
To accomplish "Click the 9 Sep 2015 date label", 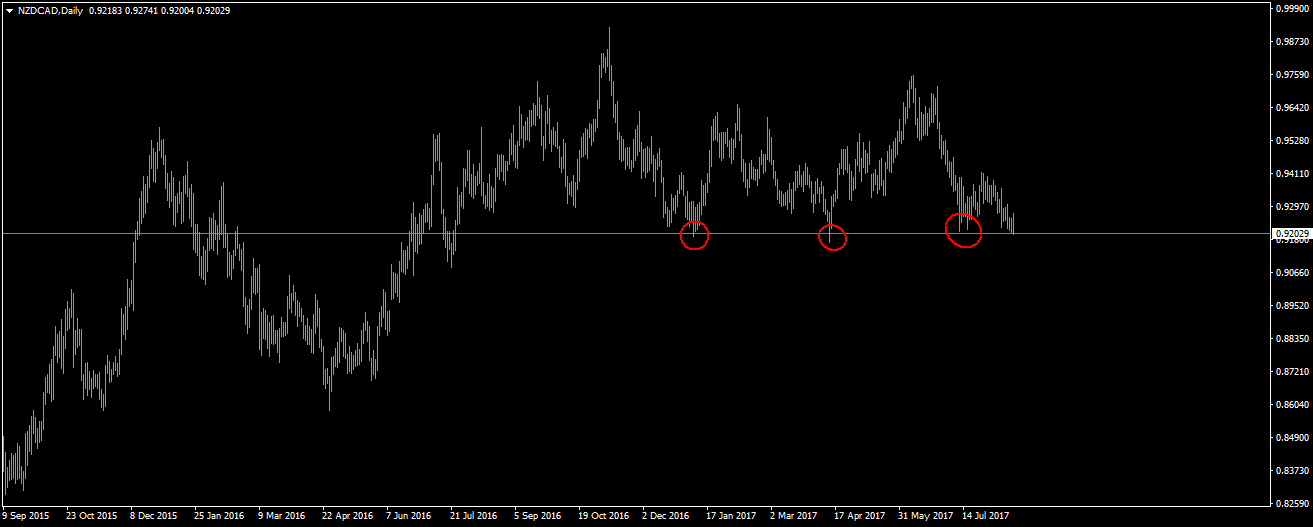I will (x=25, y=516).
